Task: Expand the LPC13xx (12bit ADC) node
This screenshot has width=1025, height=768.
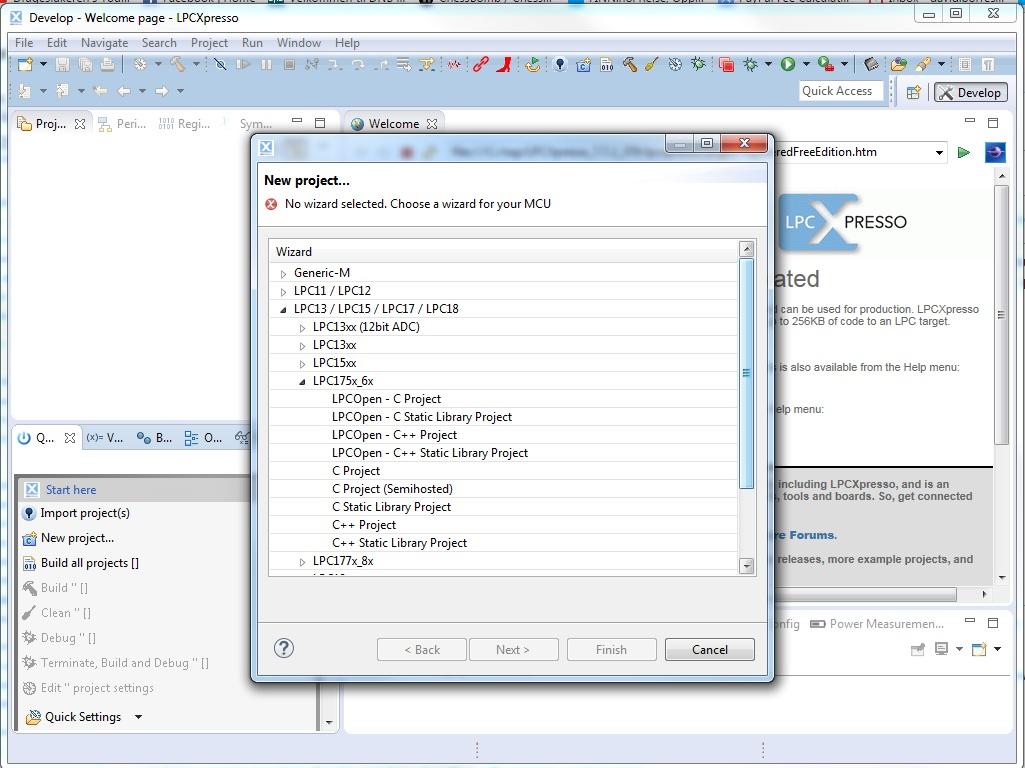Action: pos(302,327)
